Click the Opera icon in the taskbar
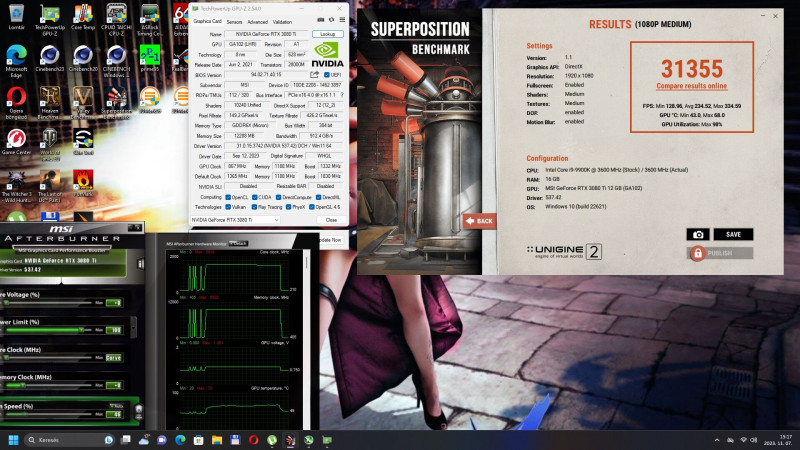 pyautogui.click(x=254, y=440)
